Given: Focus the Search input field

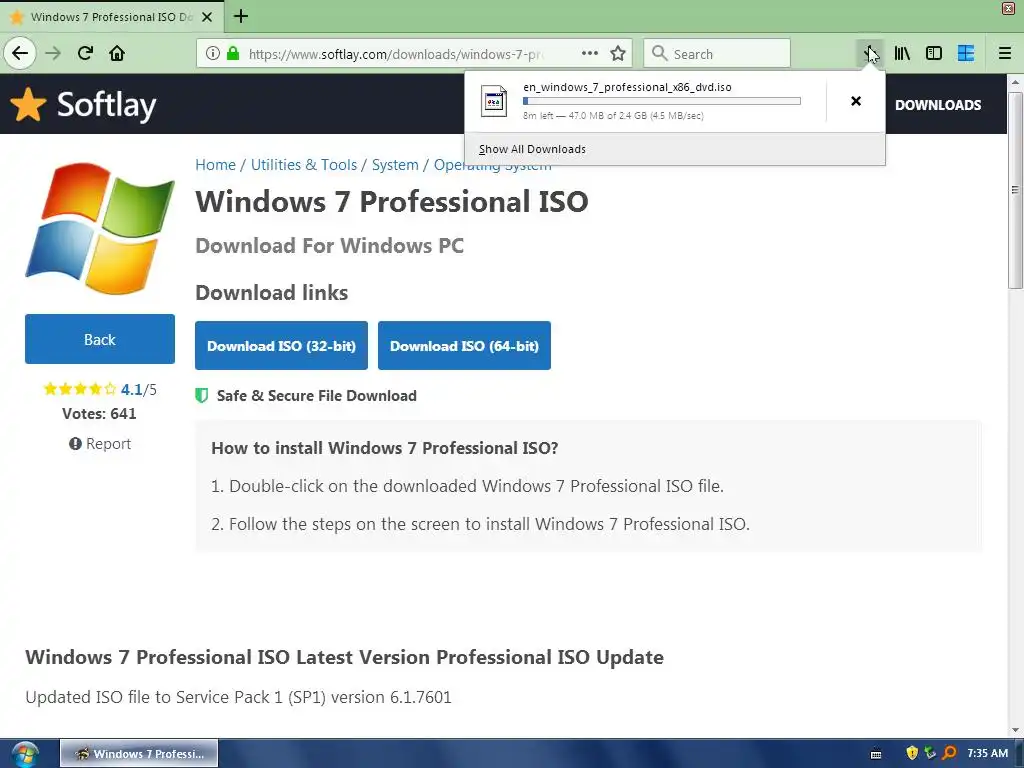Looking at the screenshot, I should pos(717,53).
